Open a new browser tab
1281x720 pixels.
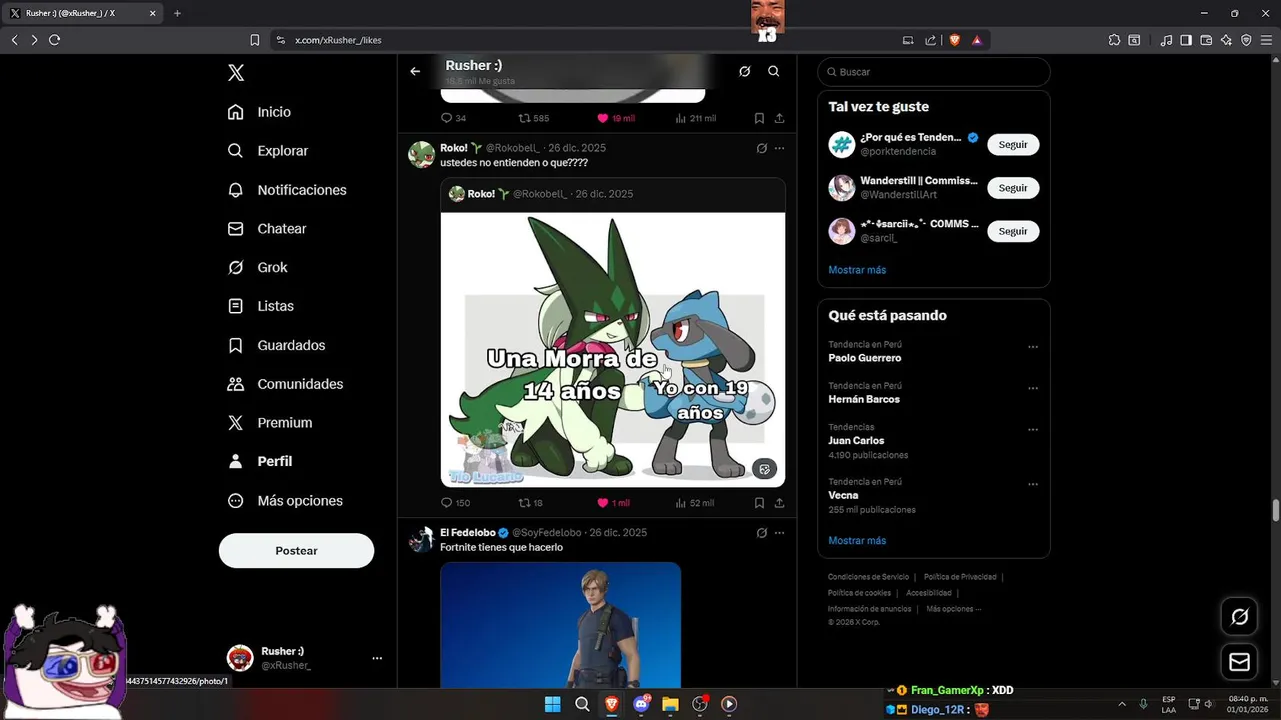pos(177,13)
